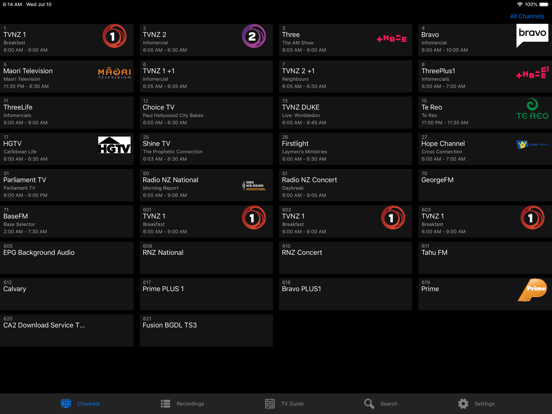The height and width of the screenshot is (414, 552).
Task: Tap the TV Guide grid icon
Action: click(x=270, y=403)
